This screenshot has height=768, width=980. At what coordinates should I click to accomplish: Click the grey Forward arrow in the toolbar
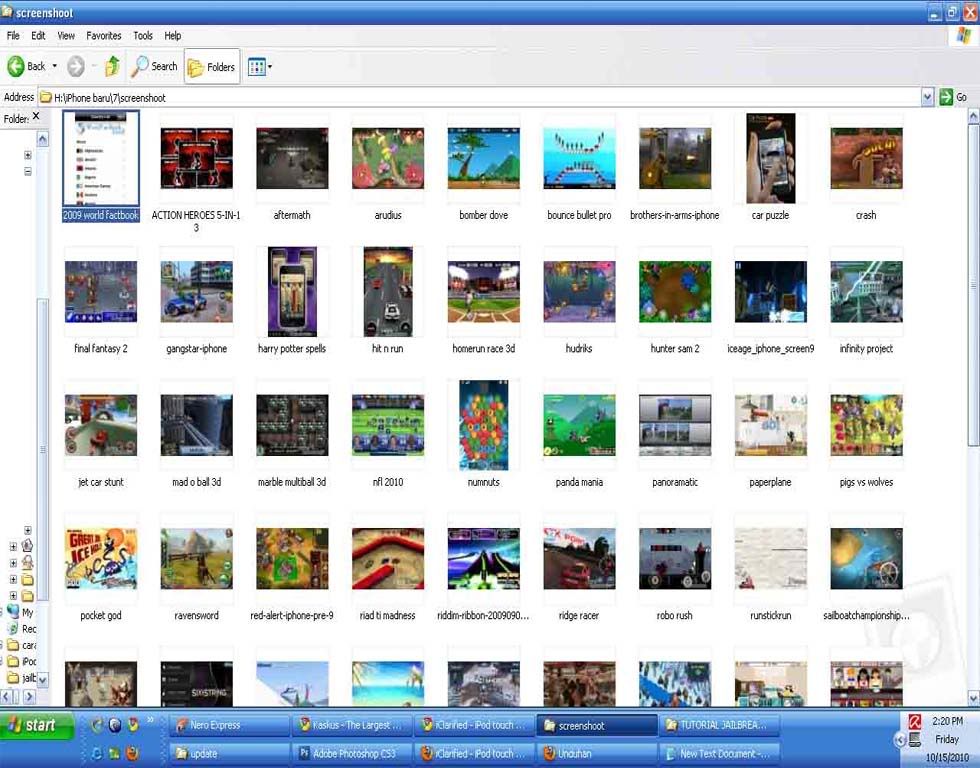[76, 66]
